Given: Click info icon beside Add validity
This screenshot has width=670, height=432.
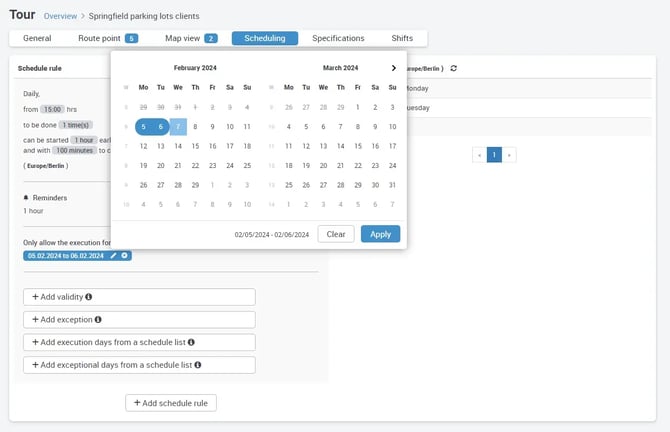Looking at the screenshot, I should point(88,297).
